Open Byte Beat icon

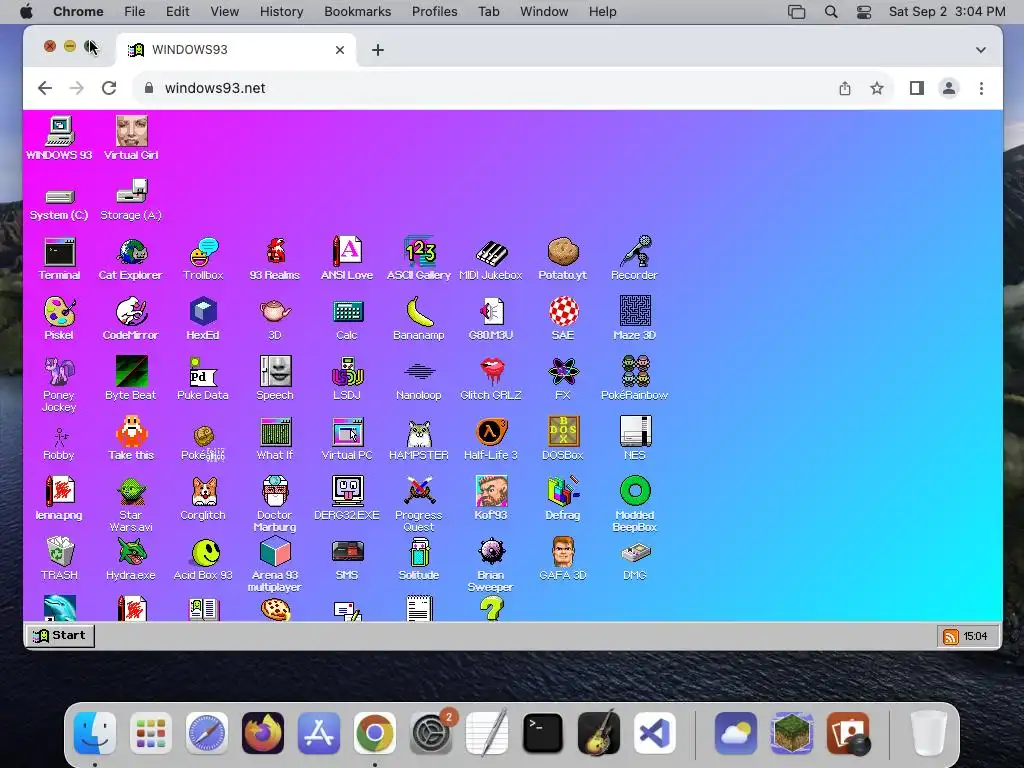(131, 378)
